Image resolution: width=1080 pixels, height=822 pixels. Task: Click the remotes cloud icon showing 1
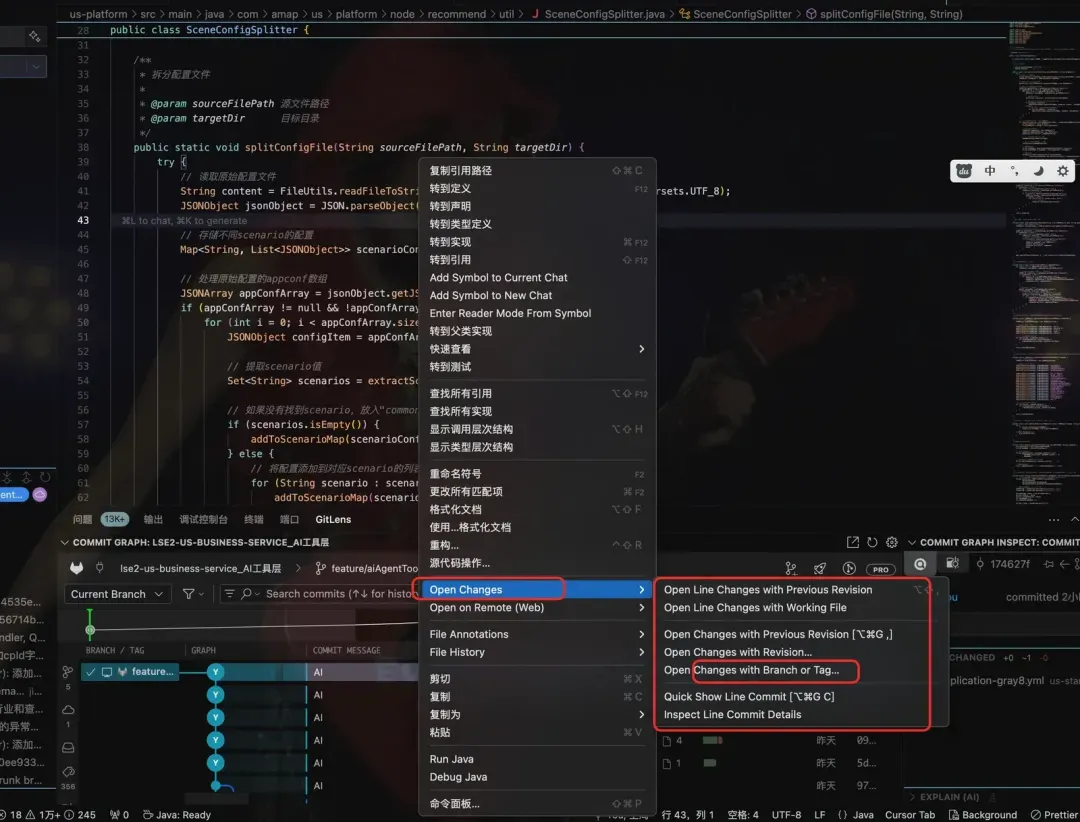point(68,709)
